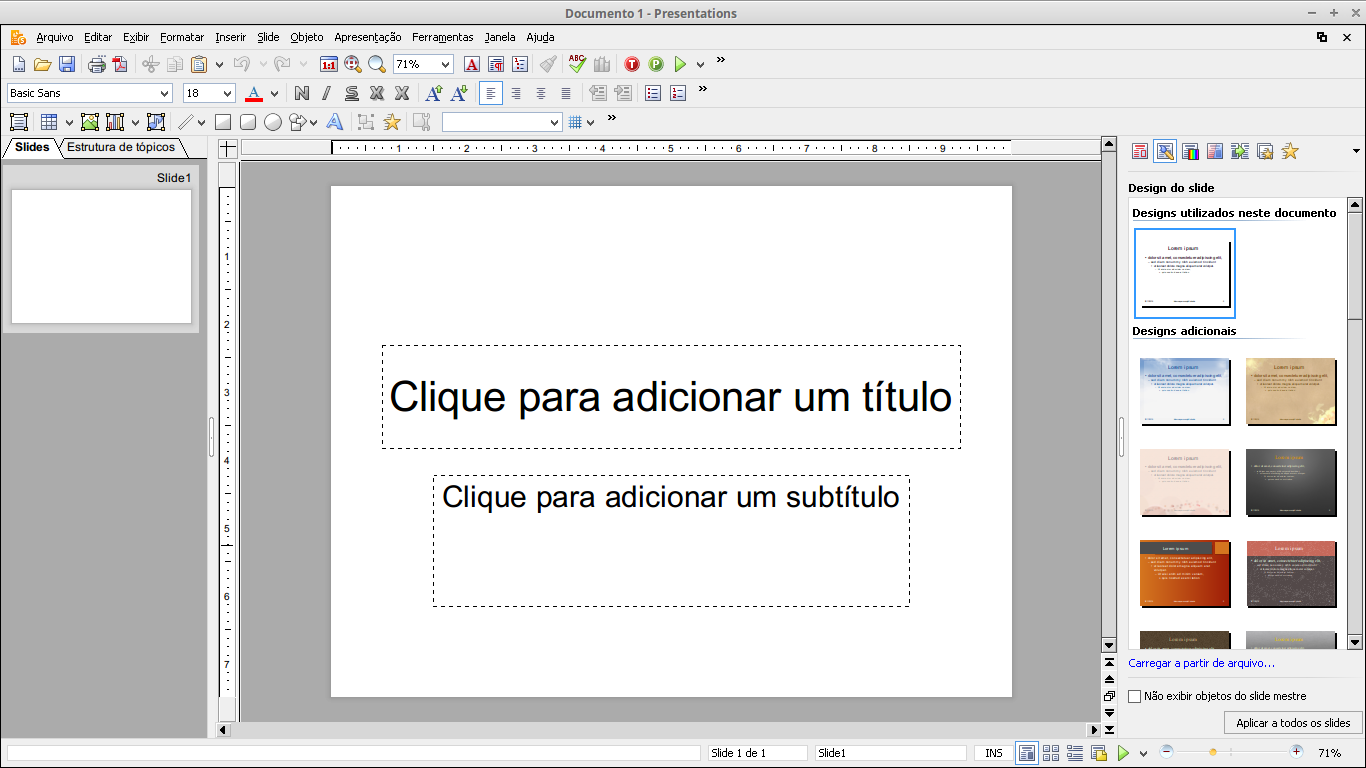Screen dimensions: 1366x768
Task: Select Slide1 thumbnail in slides panel
Action: (101, 257)
